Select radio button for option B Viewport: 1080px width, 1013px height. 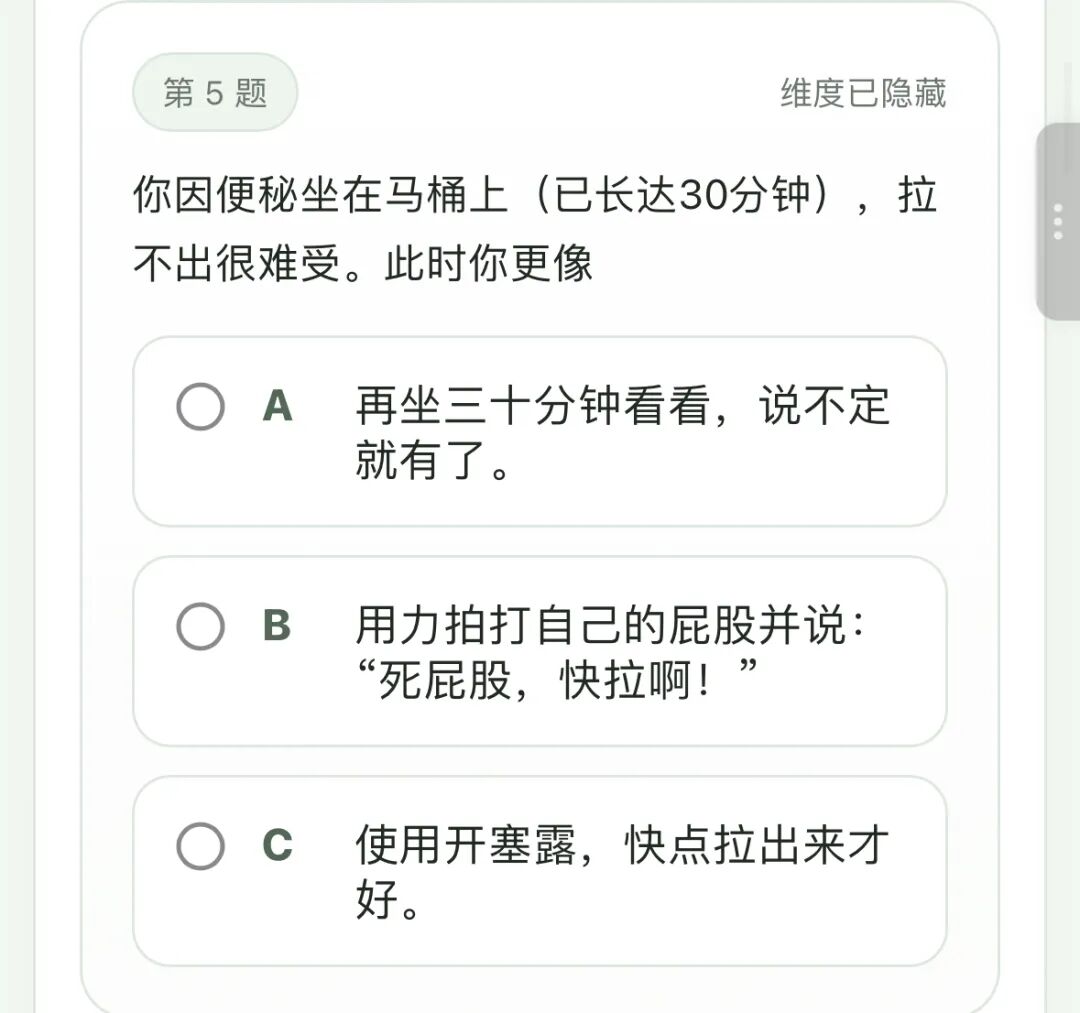[x=200, y=627]
